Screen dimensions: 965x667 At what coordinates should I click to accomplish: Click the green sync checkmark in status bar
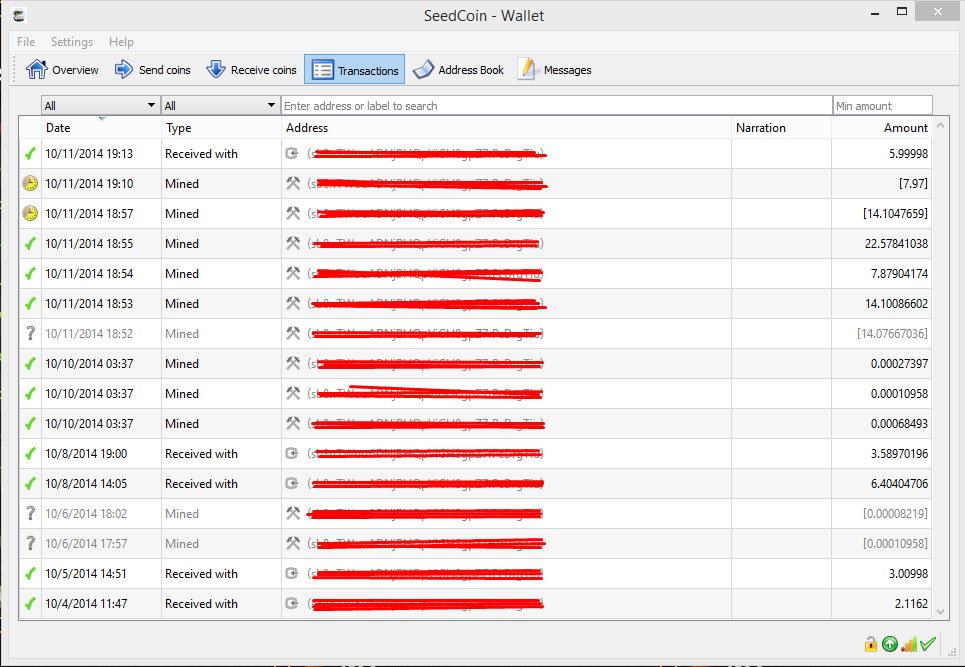[x=927, y=644]
